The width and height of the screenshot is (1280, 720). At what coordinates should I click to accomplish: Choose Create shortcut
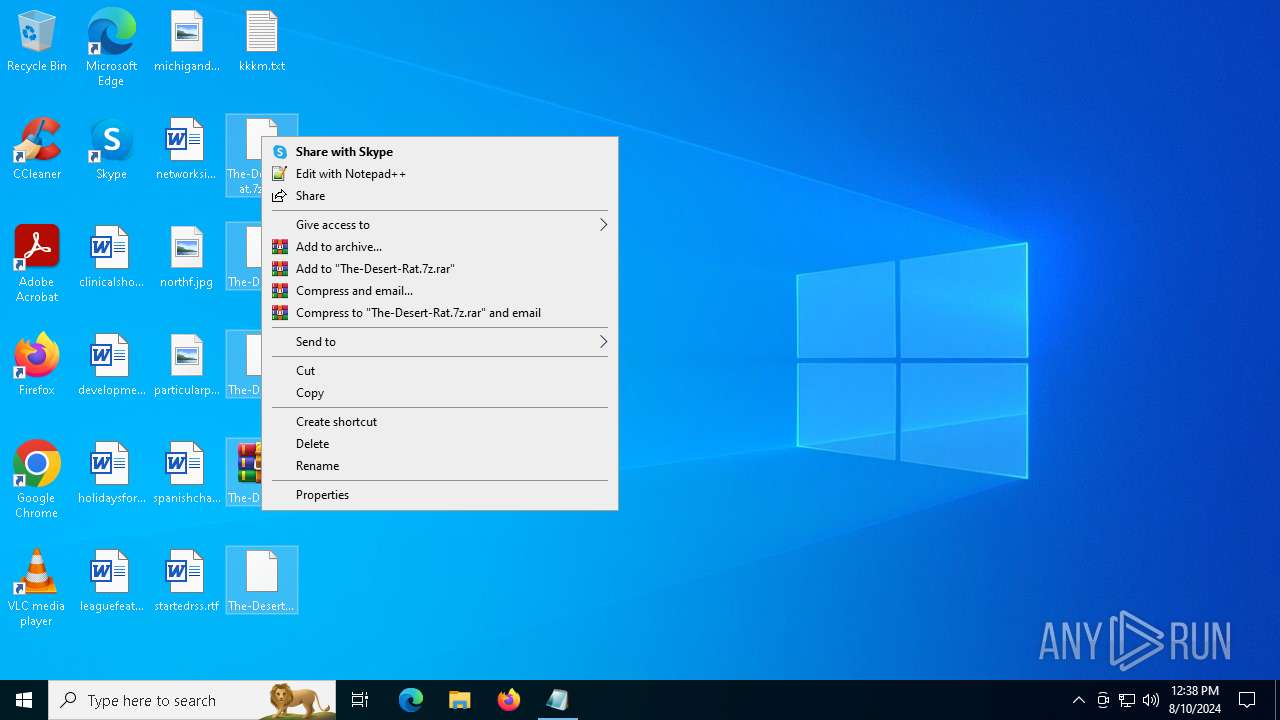point(440,422)
